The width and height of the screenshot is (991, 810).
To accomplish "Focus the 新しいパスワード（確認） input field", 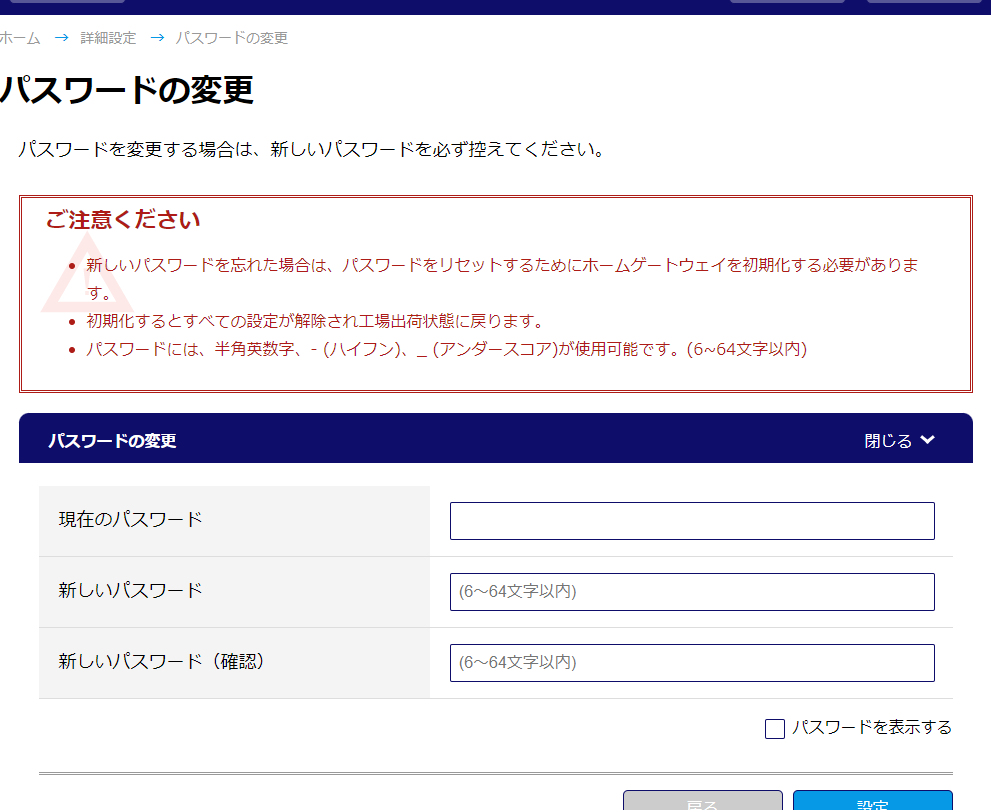I will [x=691, y=663].
